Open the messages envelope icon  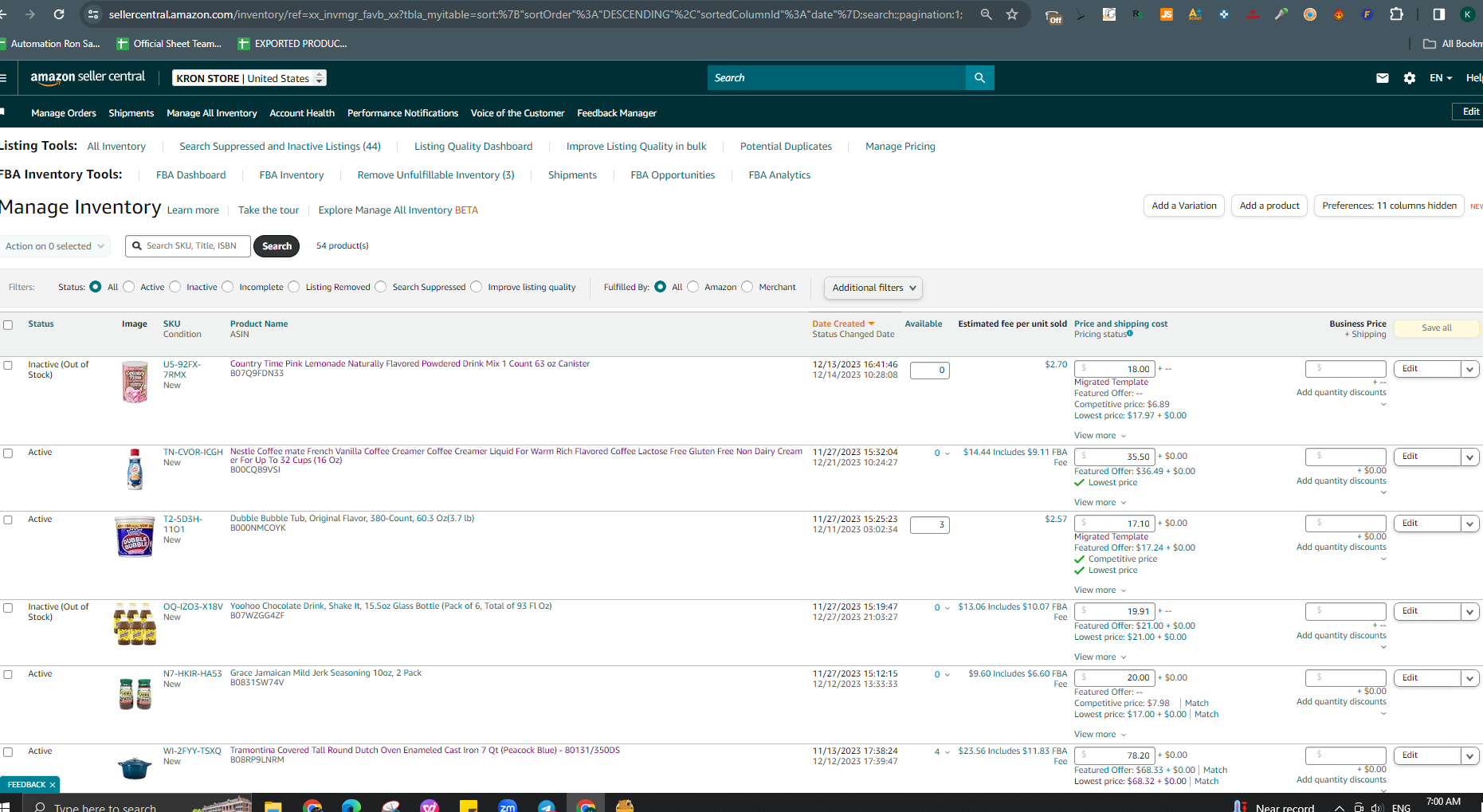coord(1383,78)
